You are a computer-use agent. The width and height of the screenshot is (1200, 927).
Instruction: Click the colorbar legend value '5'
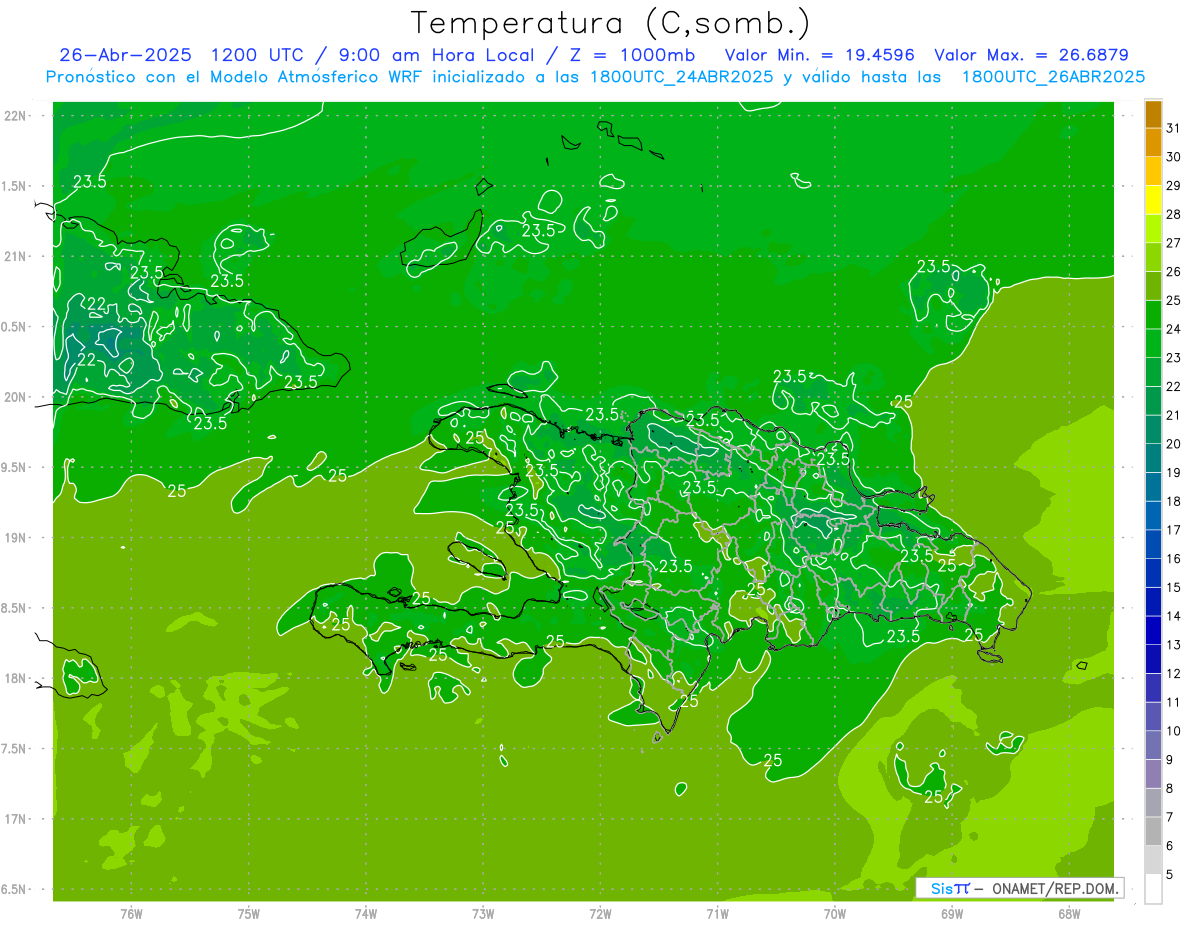click(x=1170, y=875)
